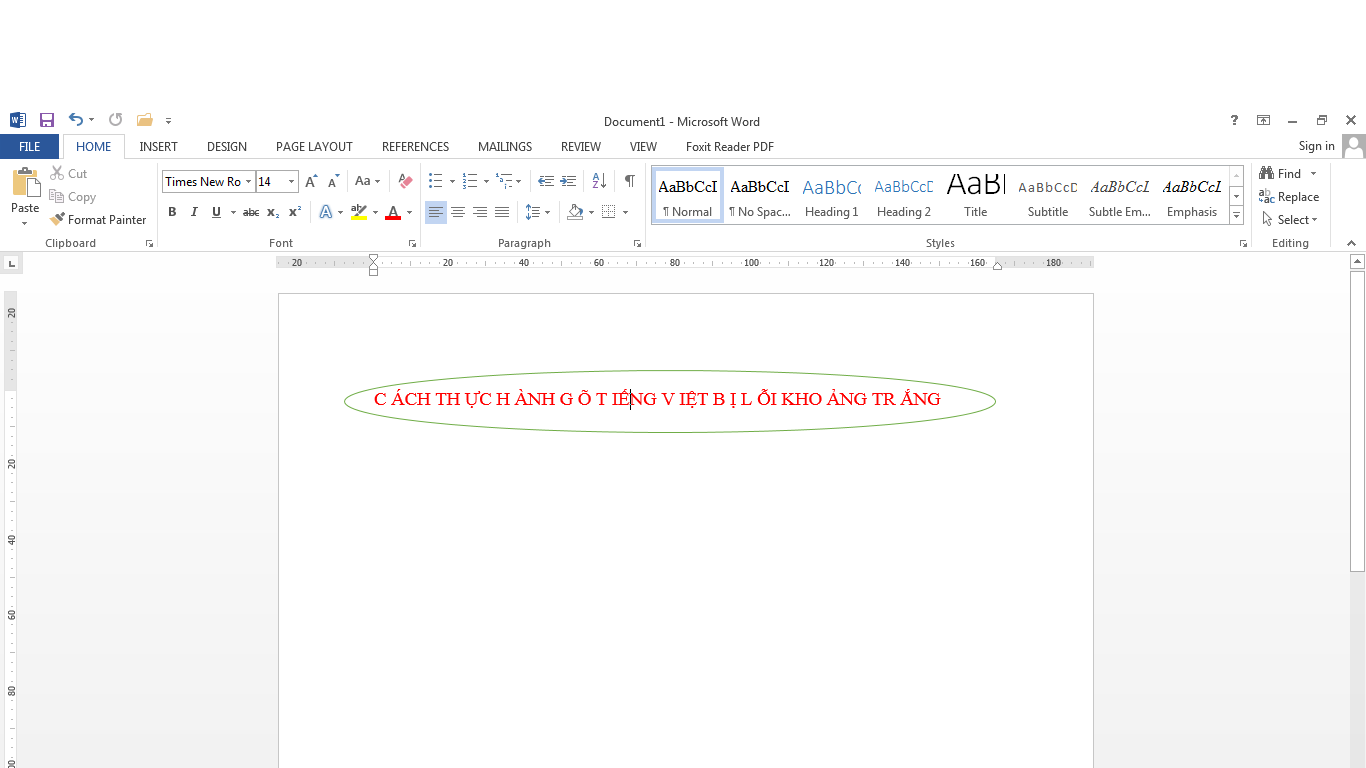Toggle Justify paragraph alignment
This screenshot has height=768, width=1366.
point(502,212)
